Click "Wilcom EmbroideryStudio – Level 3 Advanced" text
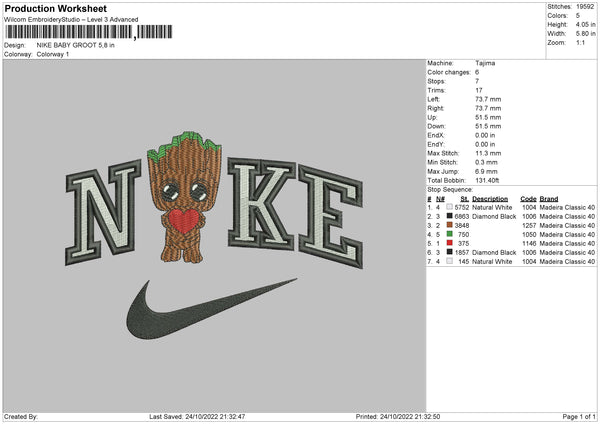The image size is (600, 424). pos(71,20)
